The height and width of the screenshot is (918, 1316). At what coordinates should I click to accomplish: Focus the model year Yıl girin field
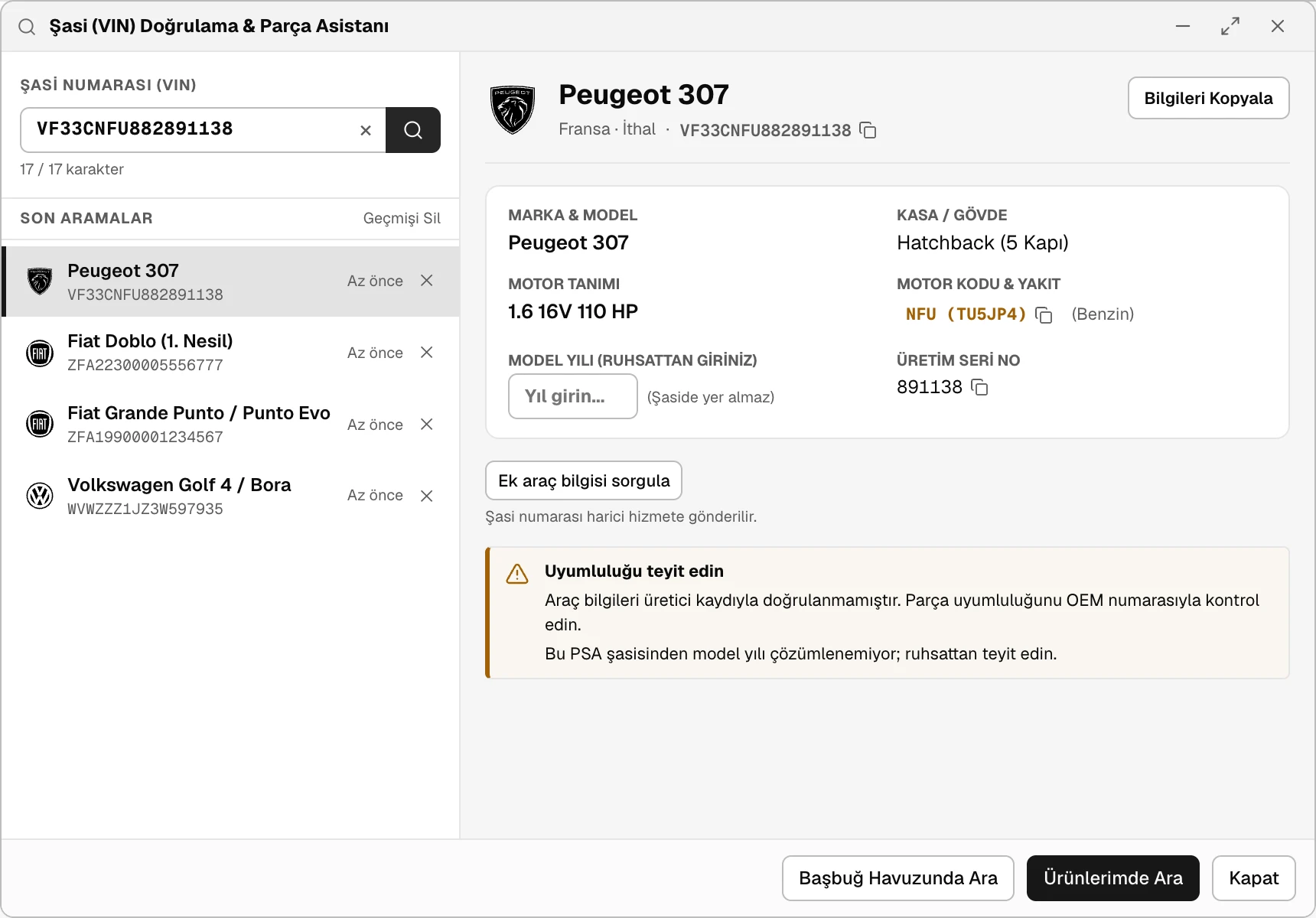[573, 396]
